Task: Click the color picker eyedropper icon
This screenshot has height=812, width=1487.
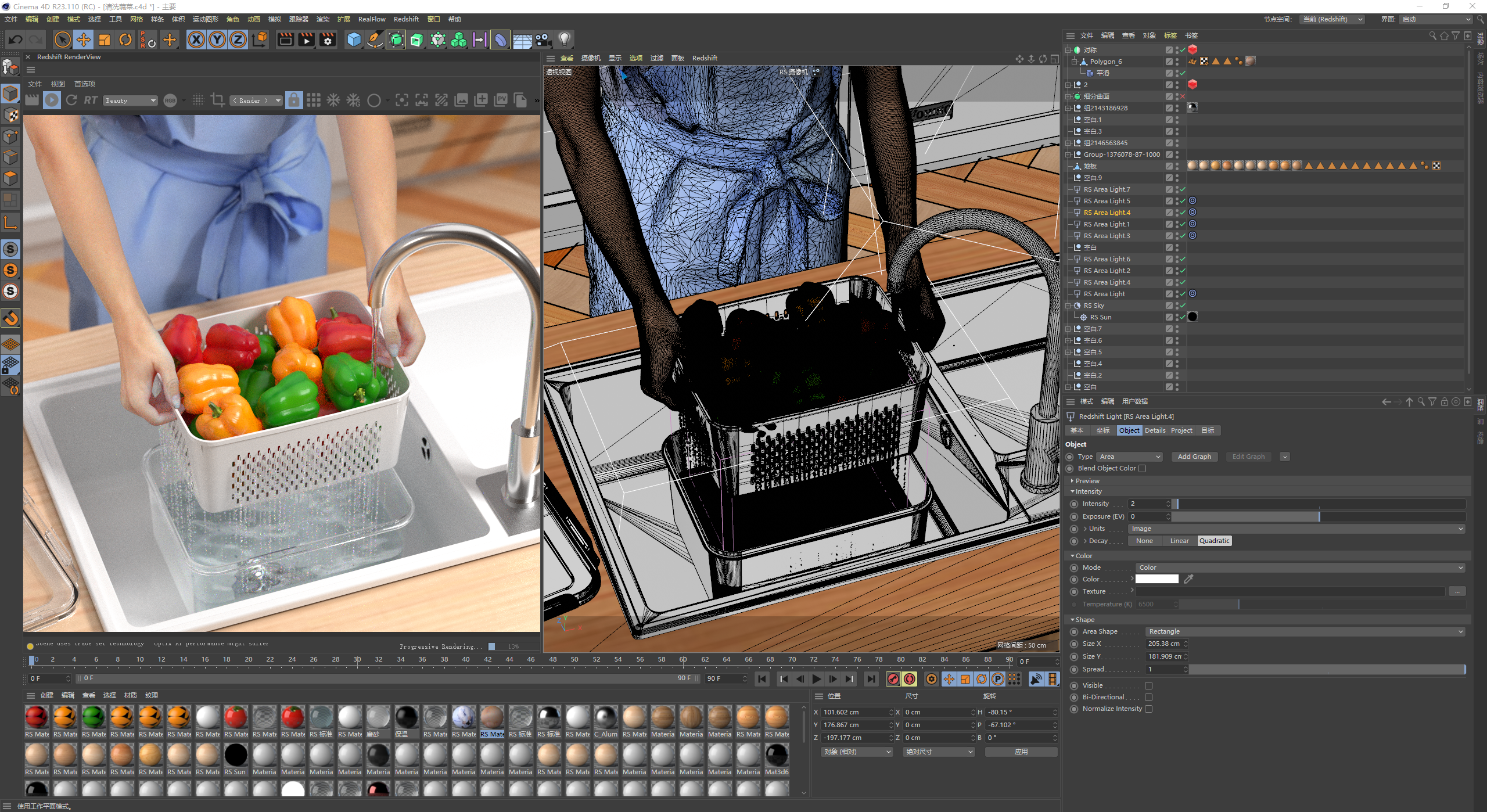Action: click(x=1188, y=579)
